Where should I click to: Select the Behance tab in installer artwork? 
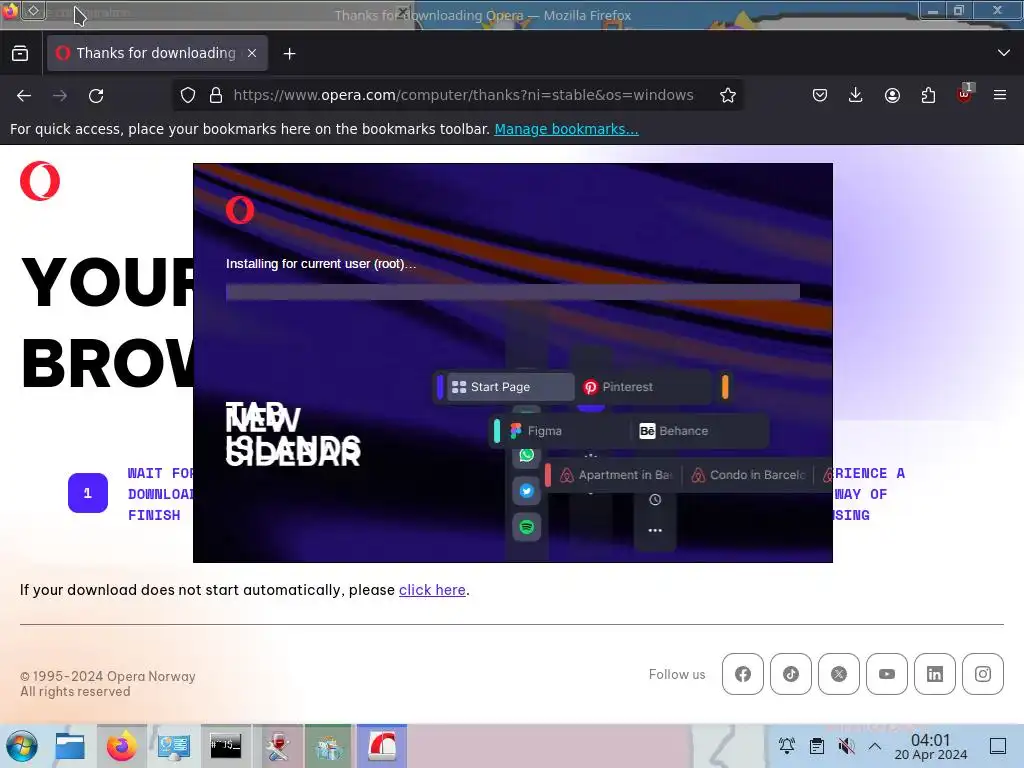point(699,431)
